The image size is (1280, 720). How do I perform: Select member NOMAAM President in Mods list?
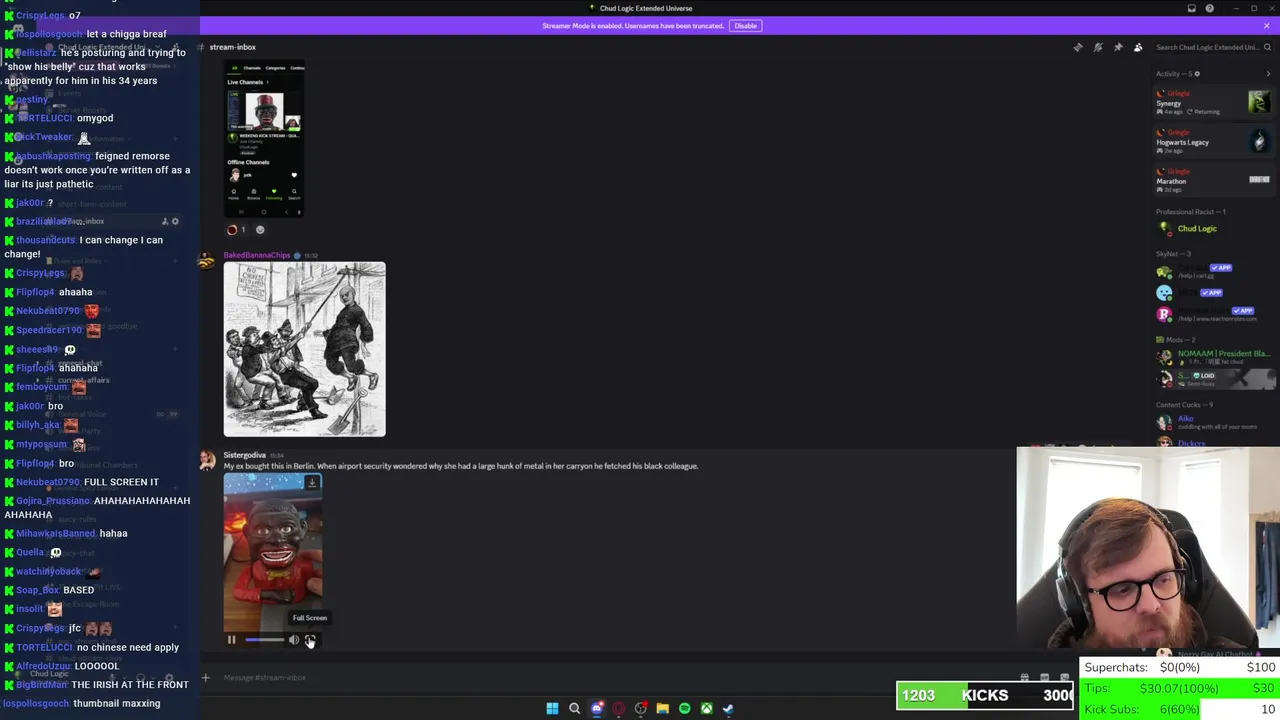pos(1213,355)
